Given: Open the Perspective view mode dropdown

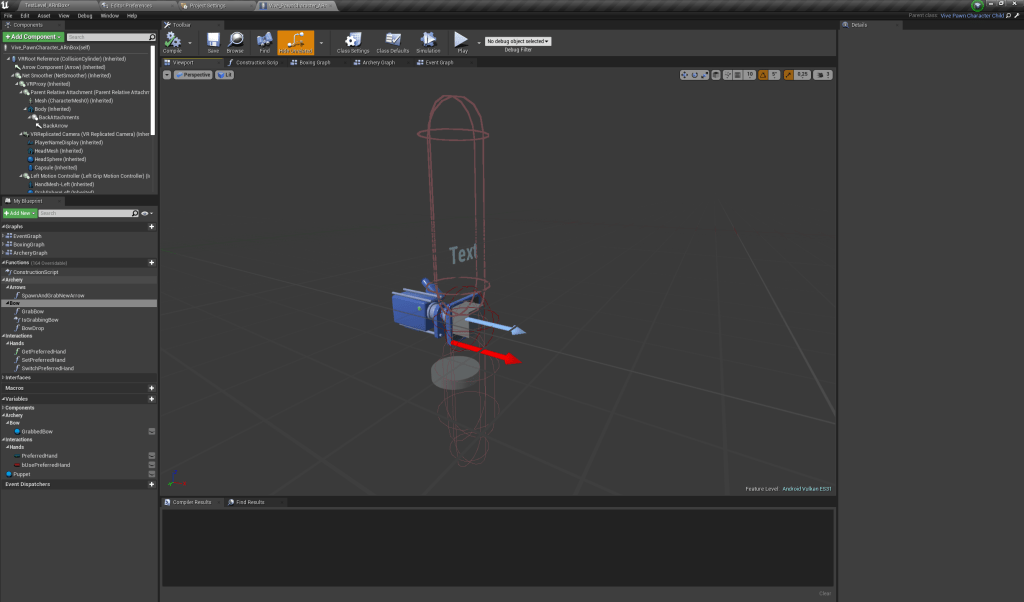Looking at the screenshot, I should click(x=193, y=74).
